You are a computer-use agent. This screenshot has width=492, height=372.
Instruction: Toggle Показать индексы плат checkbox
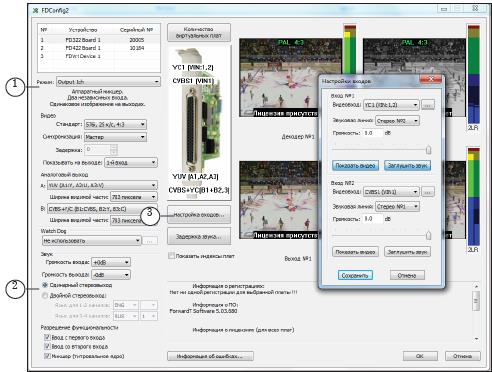(171, 256)
